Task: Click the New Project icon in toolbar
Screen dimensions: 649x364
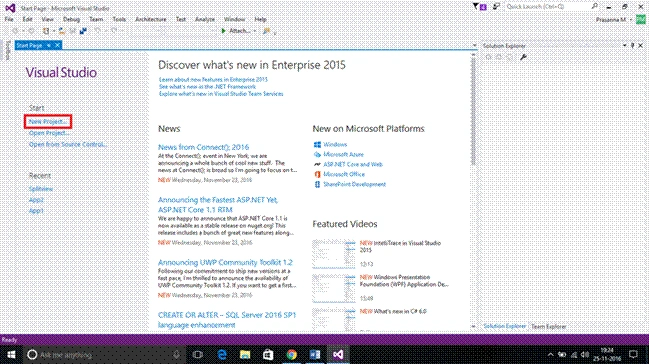Action: 46,31
